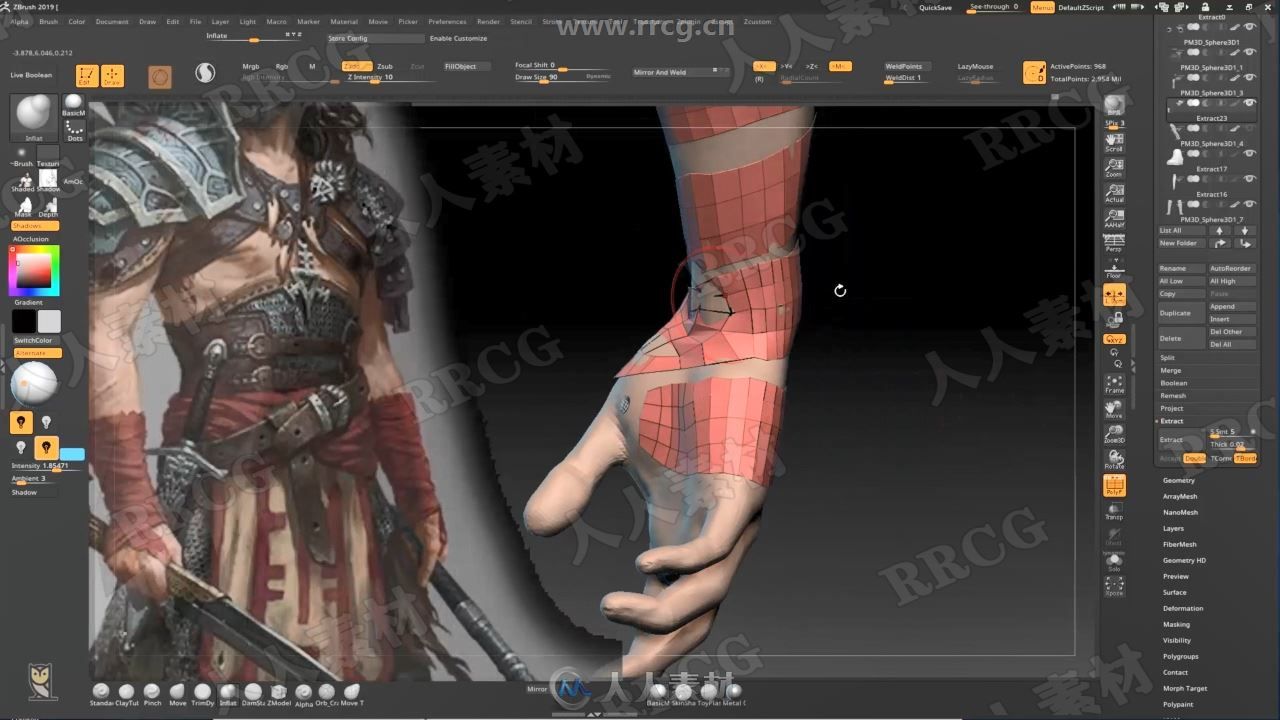Open the Dots stroke type selector
Viewport: 1280px width, 720px height.
pos(74,131)
